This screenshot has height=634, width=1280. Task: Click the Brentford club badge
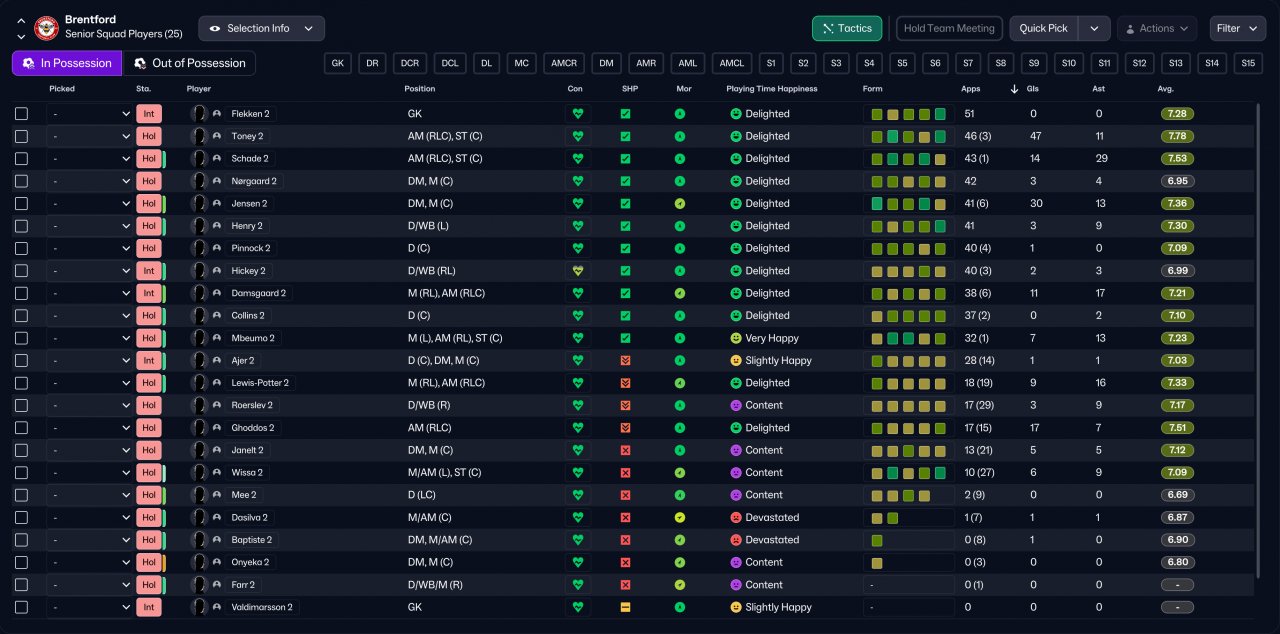pyautogui.click(x=46, y=28)
